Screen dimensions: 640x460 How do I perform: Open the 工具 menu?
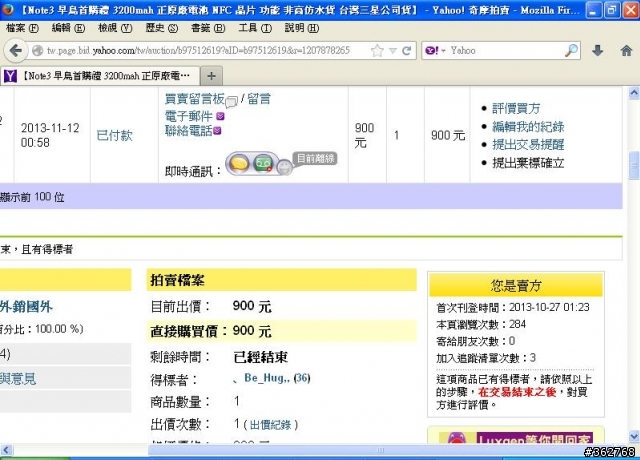coord(255,28)
